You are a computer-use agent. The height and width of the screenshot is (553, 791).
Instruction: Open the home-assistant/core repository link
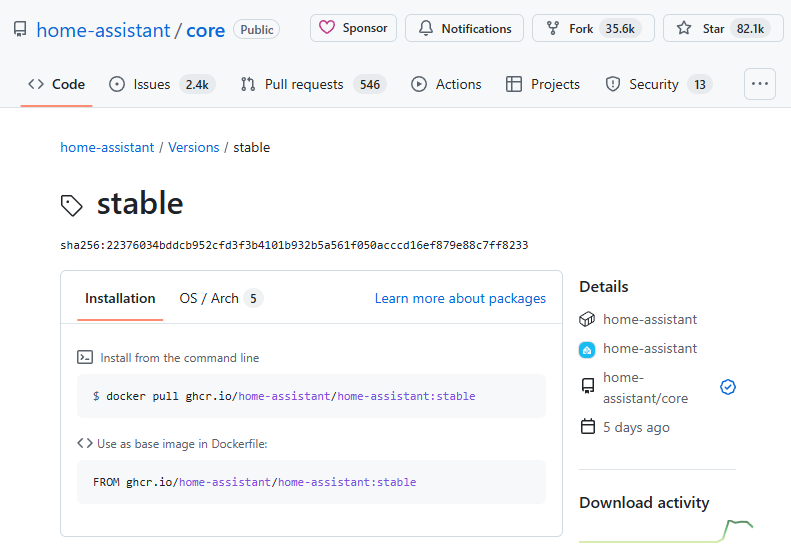[645, 388]
